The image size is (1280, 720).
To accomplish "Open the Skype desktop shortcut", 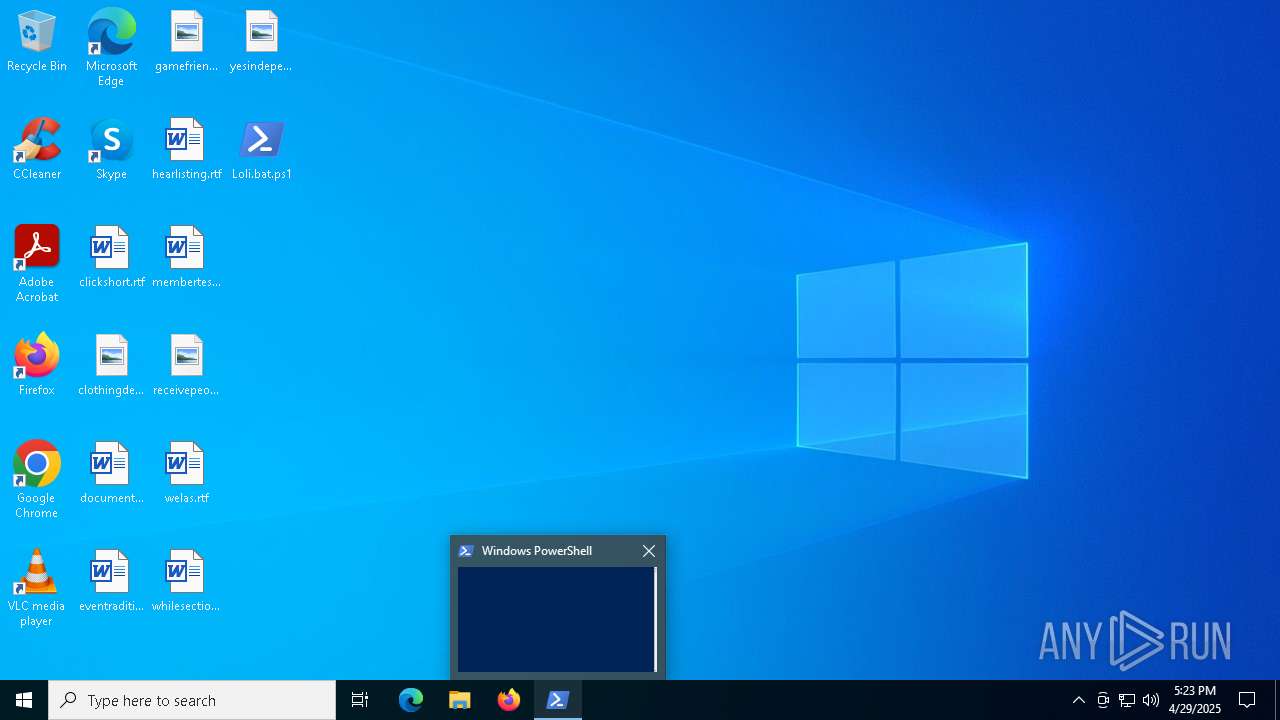I will [111, 150].
